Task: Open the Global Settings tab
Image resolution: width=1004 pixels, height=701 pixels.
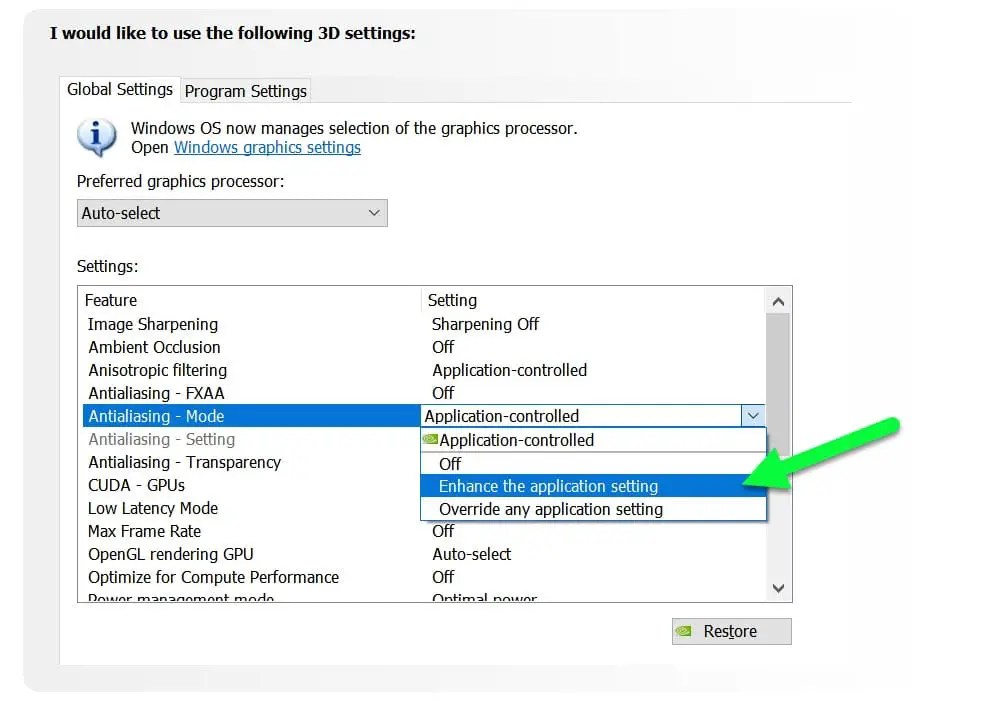Action: [x=120, y=89]
